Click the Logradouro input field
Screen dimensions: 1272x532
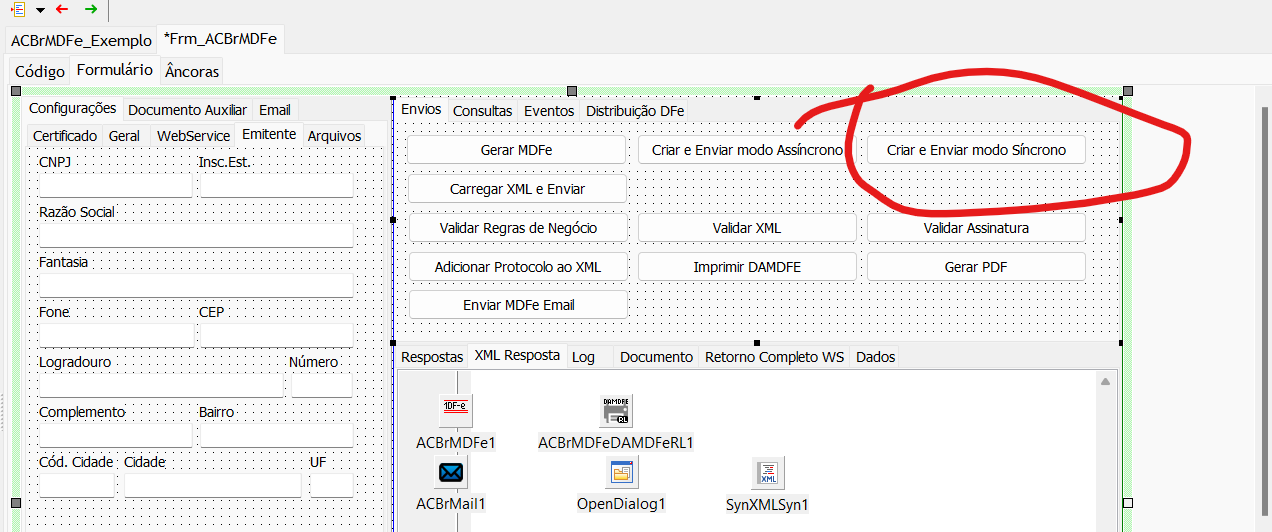pyautogui.click(x=161, y=385)
